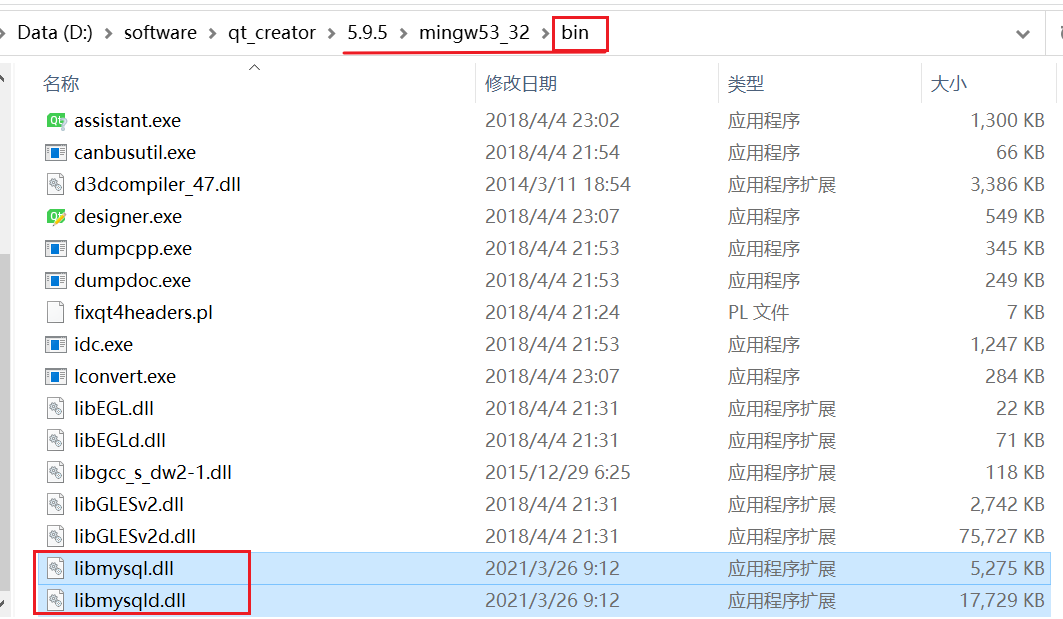Select the dumpcpp.exe application icon
This screenshot has height=619, width=1063.
click(57, 248)
